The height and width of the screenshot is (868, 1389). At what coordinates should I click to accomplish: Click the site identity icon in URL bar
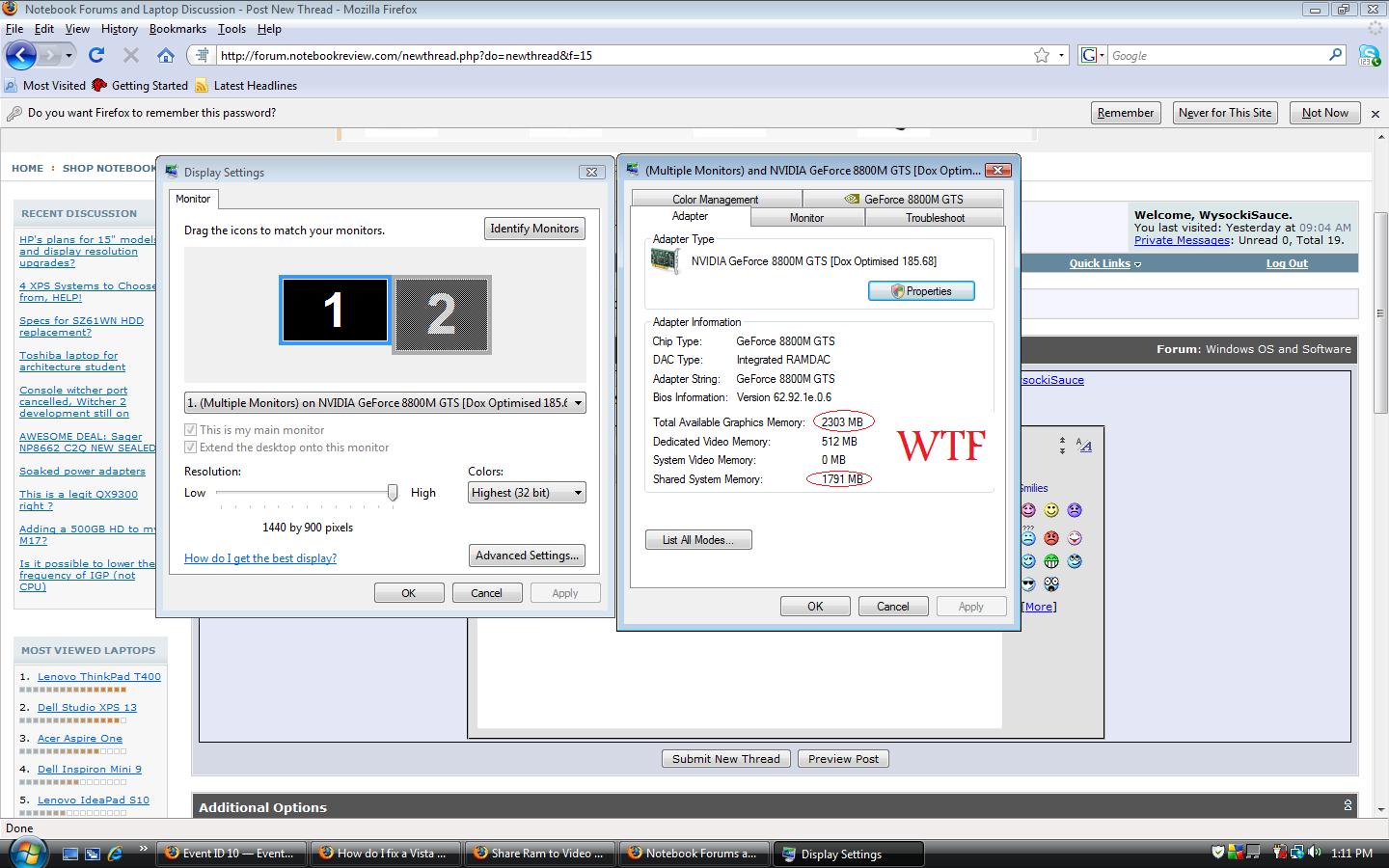tap(201, 55)
